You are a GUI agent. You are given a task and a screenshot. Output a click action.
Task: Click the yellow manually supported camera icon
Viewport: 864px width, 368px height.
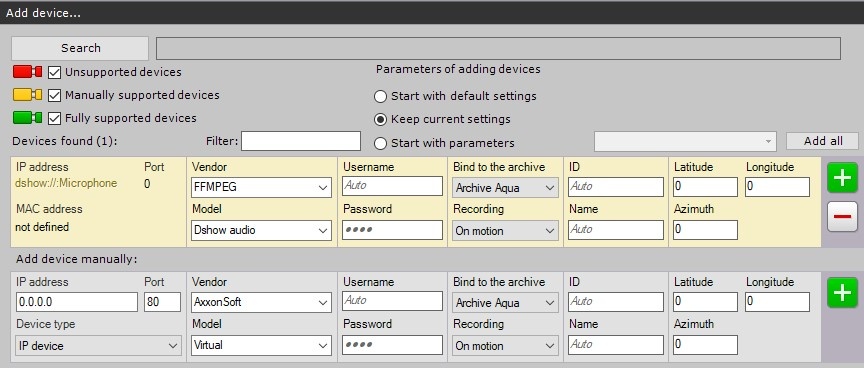[x=28, y=95]
